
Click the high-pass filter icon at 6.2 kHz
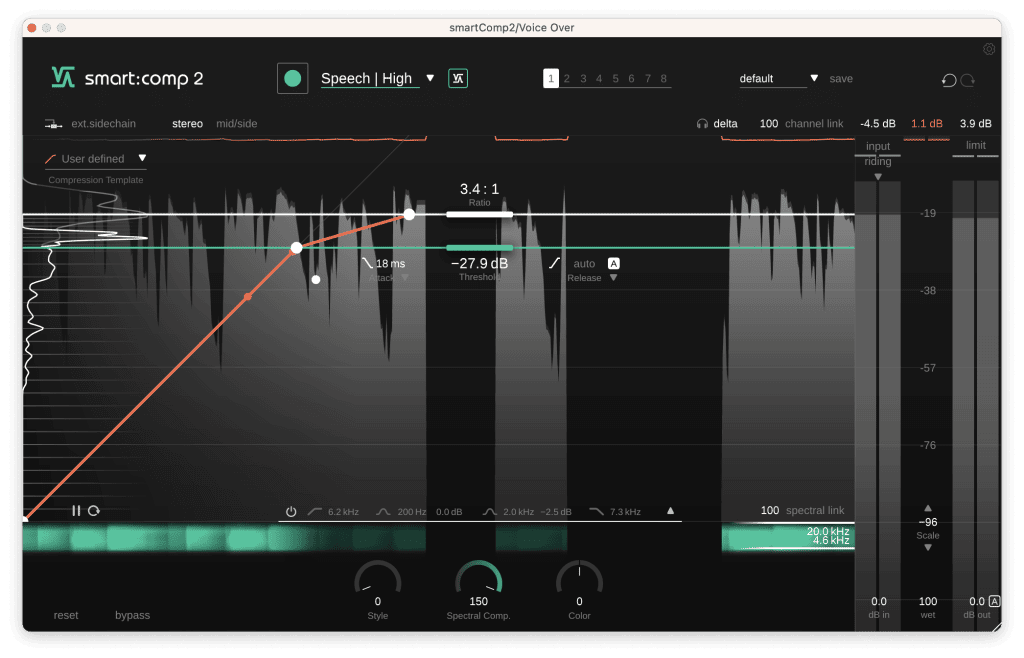point(314,511)
